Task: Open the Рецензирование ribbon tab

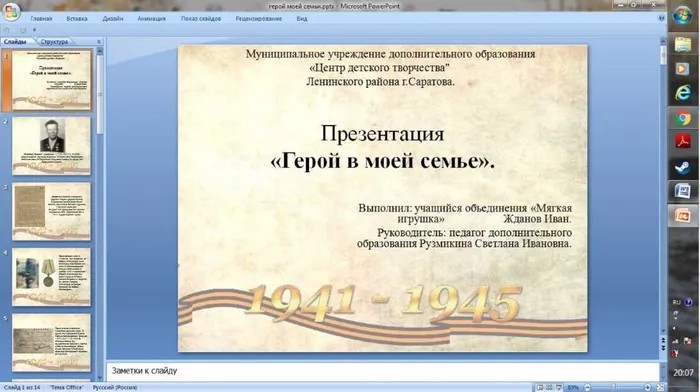Action: click(x=258, y=19)
